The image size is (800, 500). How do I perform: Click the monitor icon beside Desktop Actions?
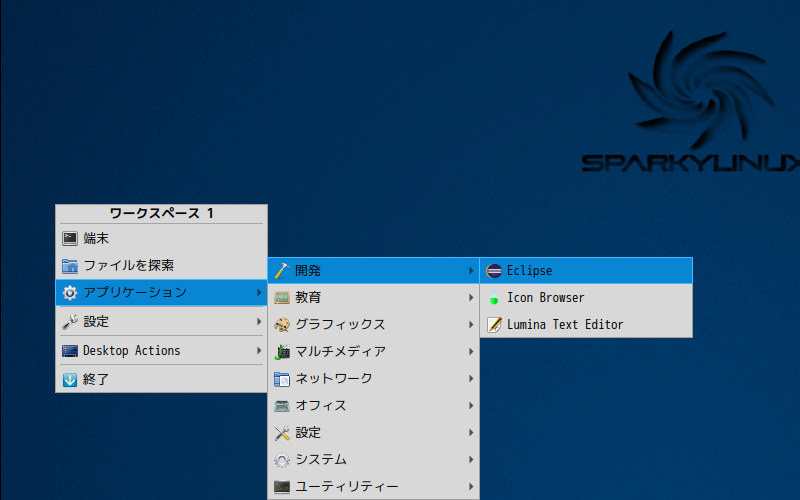(70, 351)
